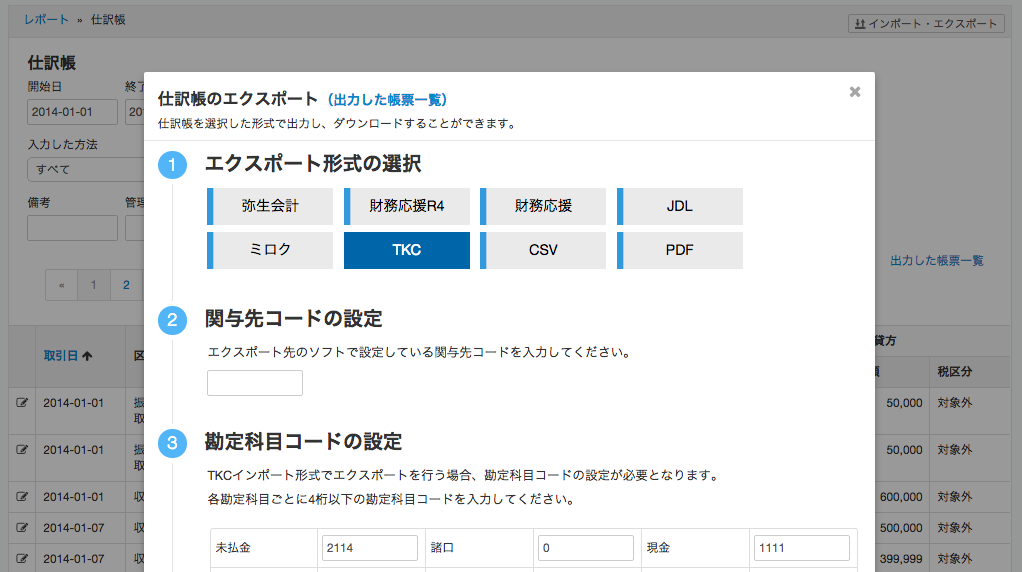
Task: Select 弥生会計 export format
Action: click(270, 206)
